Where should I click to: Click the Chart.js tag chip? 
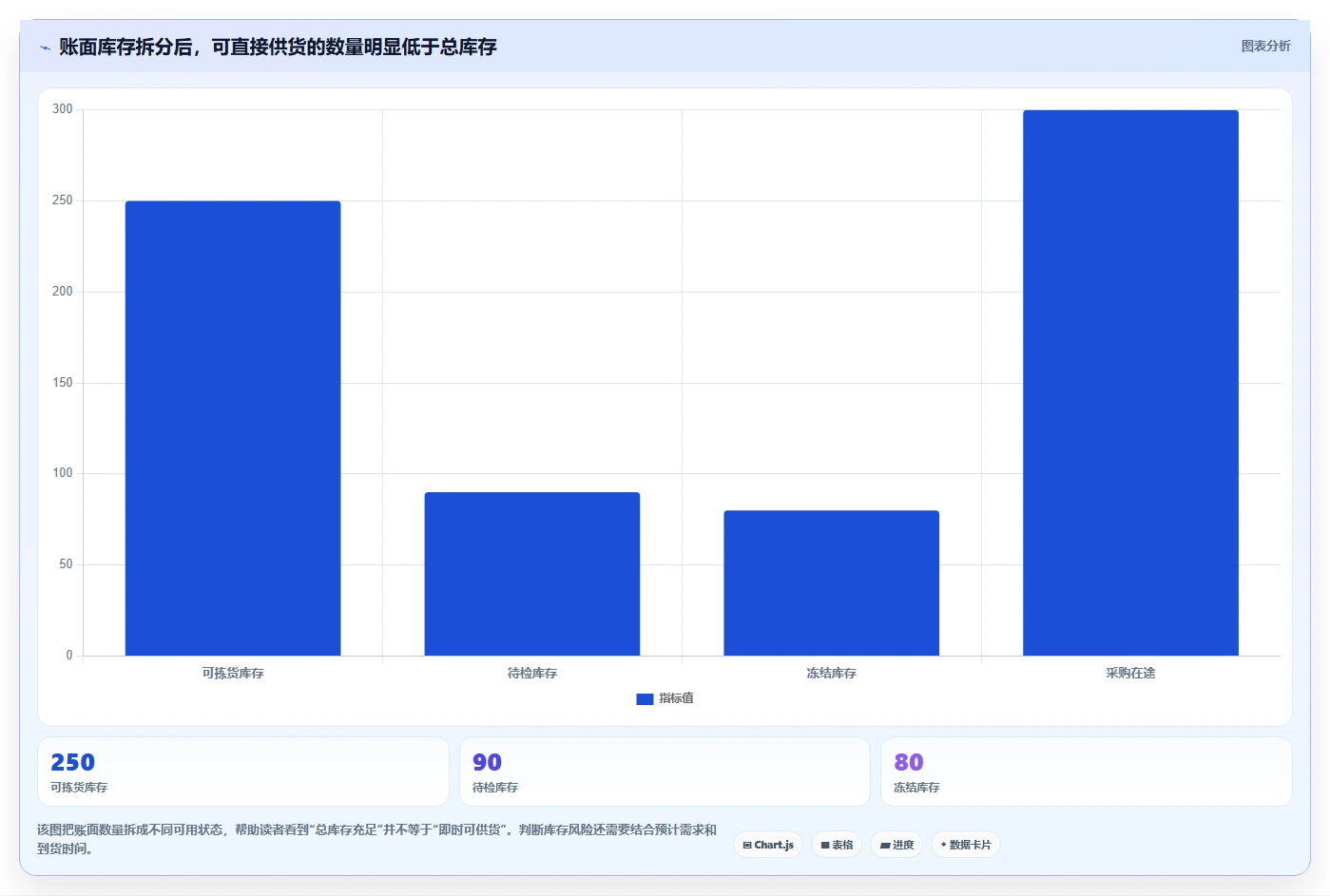point(768,845)
